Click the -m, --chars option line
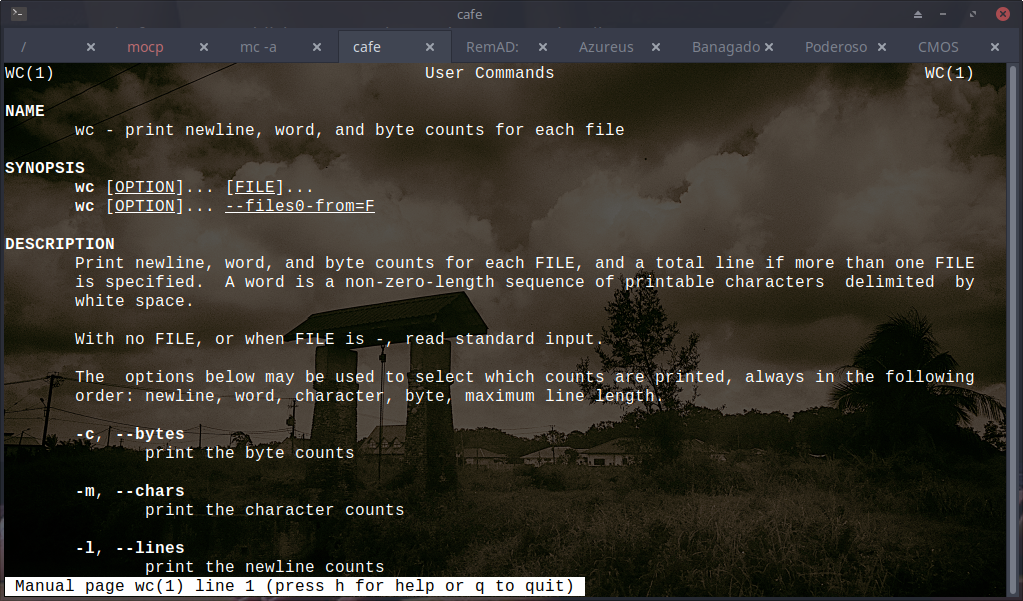This screenshot has height=601, width=1023. 129,491
